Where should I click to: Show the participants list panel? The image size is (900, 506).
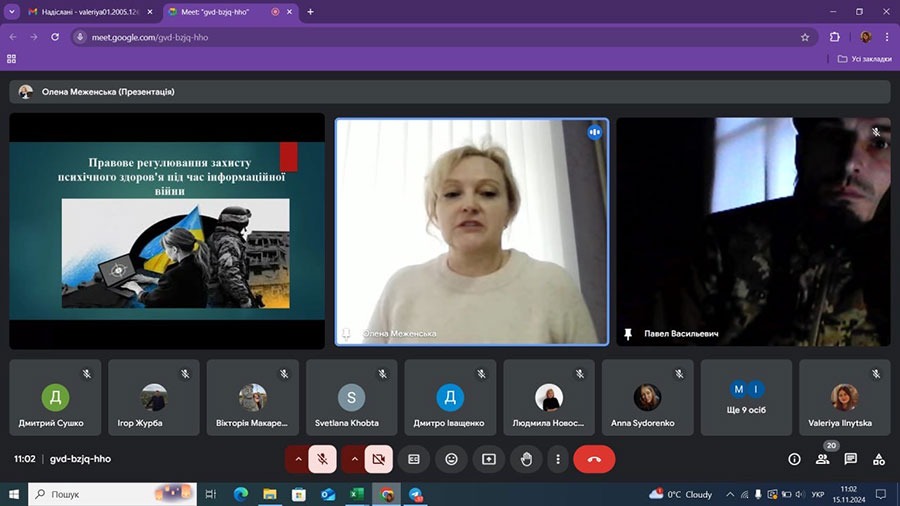pyautogui.click(x=822, y=459)
